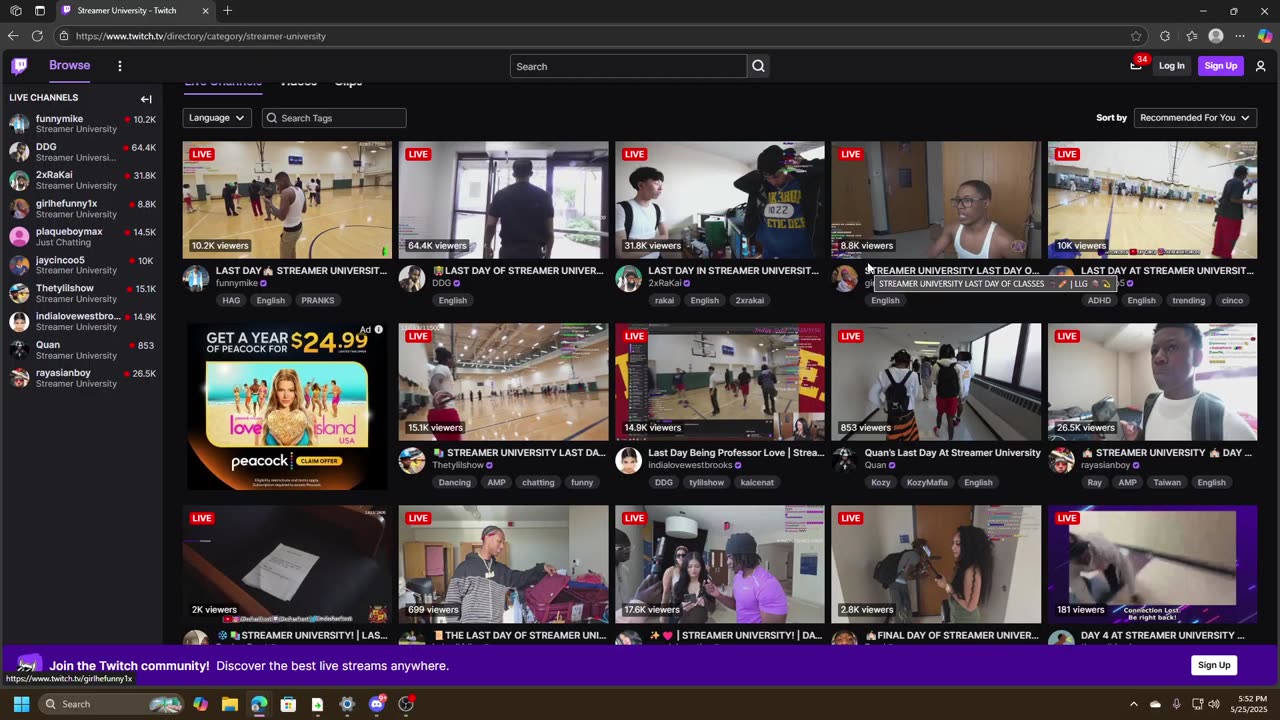Viewport: 1280px width, 720px height.
Task: Switch to the Videos tab
Action: coord(298,83)
